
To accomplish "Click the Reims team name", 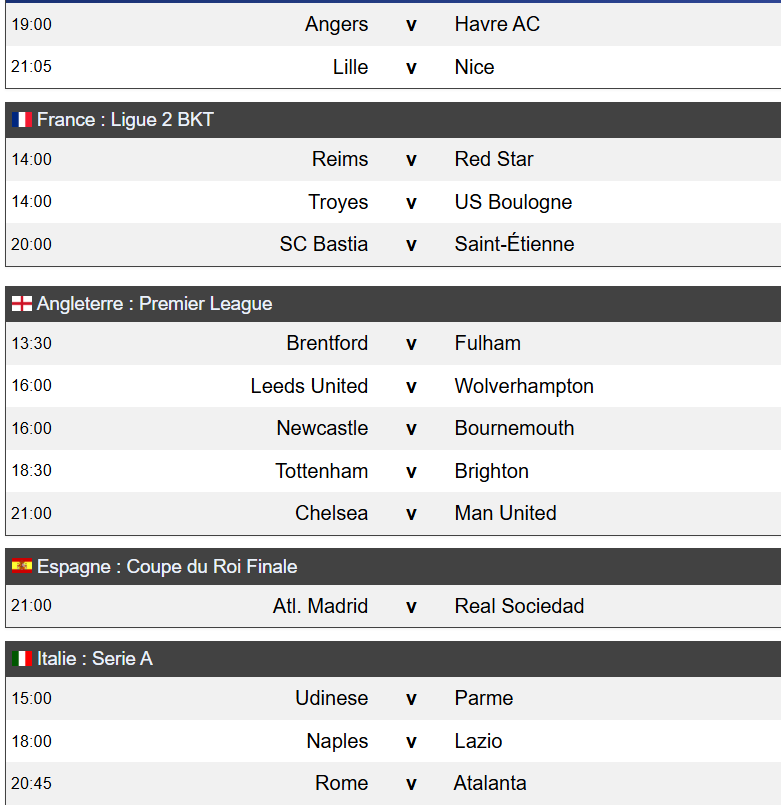I will pyautogui.click(x=340, y=159).
